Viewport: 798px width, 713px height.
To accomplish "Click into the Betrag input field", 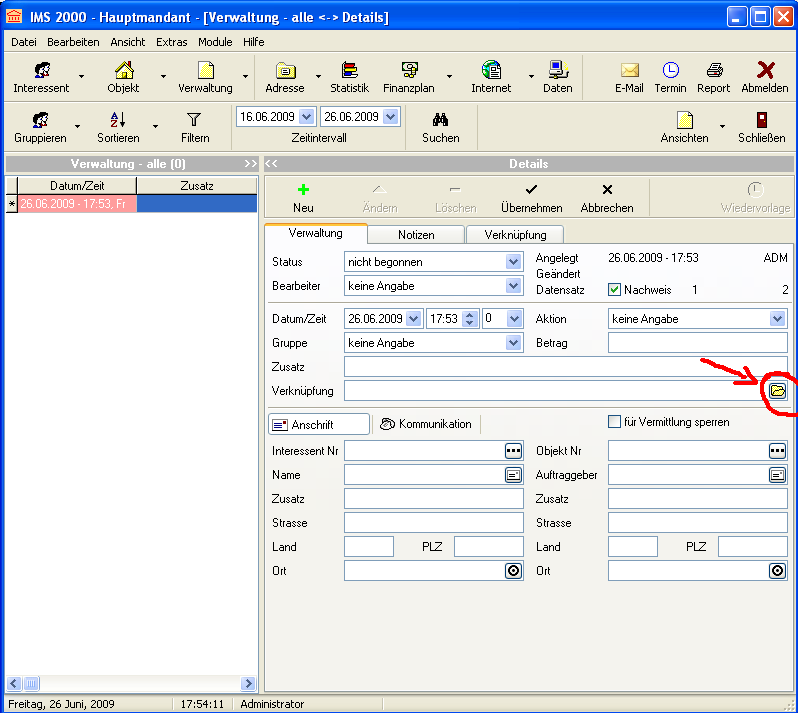I will point(697,343).
